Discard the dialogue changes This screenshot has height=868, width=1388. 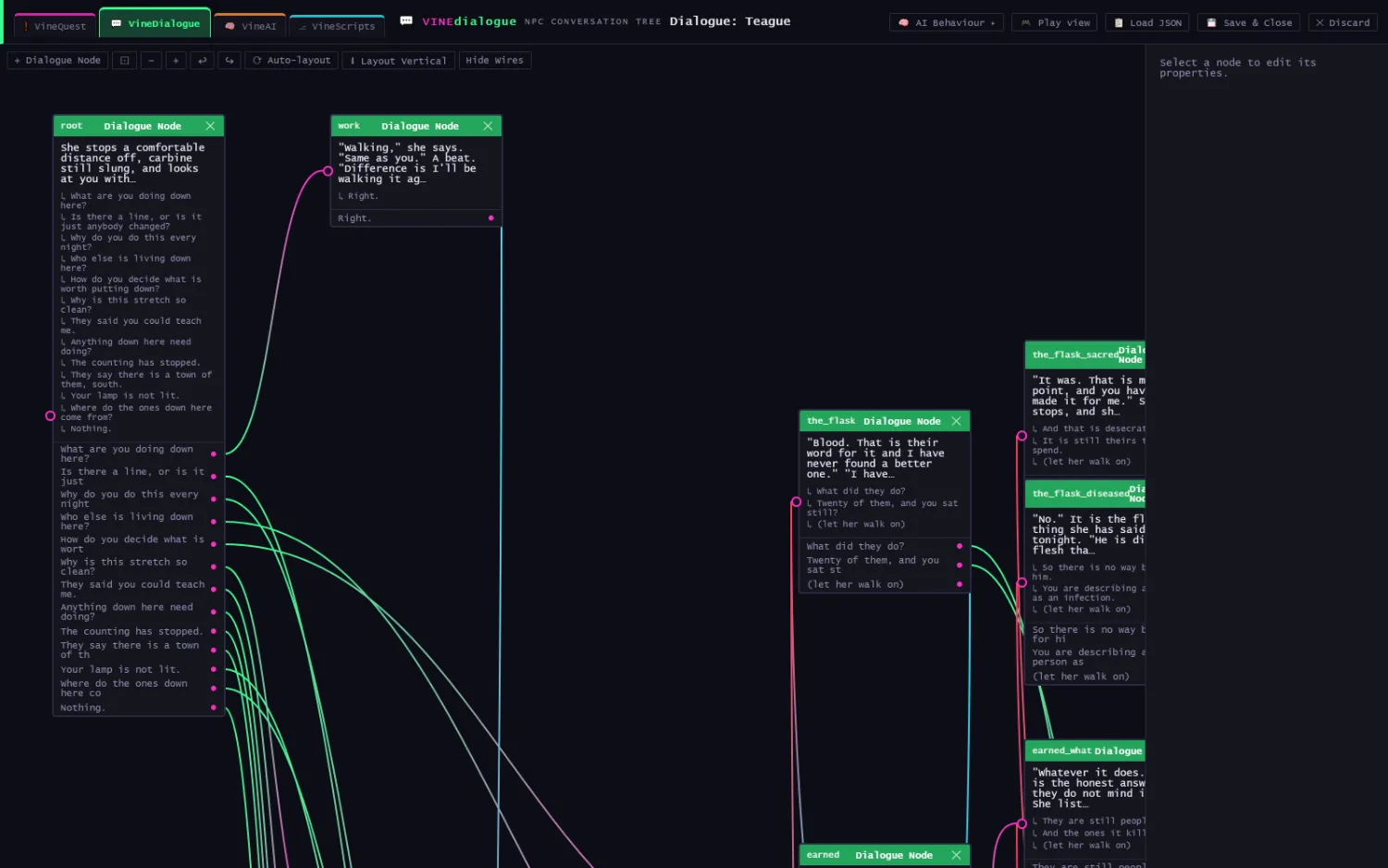(1343, 22)
